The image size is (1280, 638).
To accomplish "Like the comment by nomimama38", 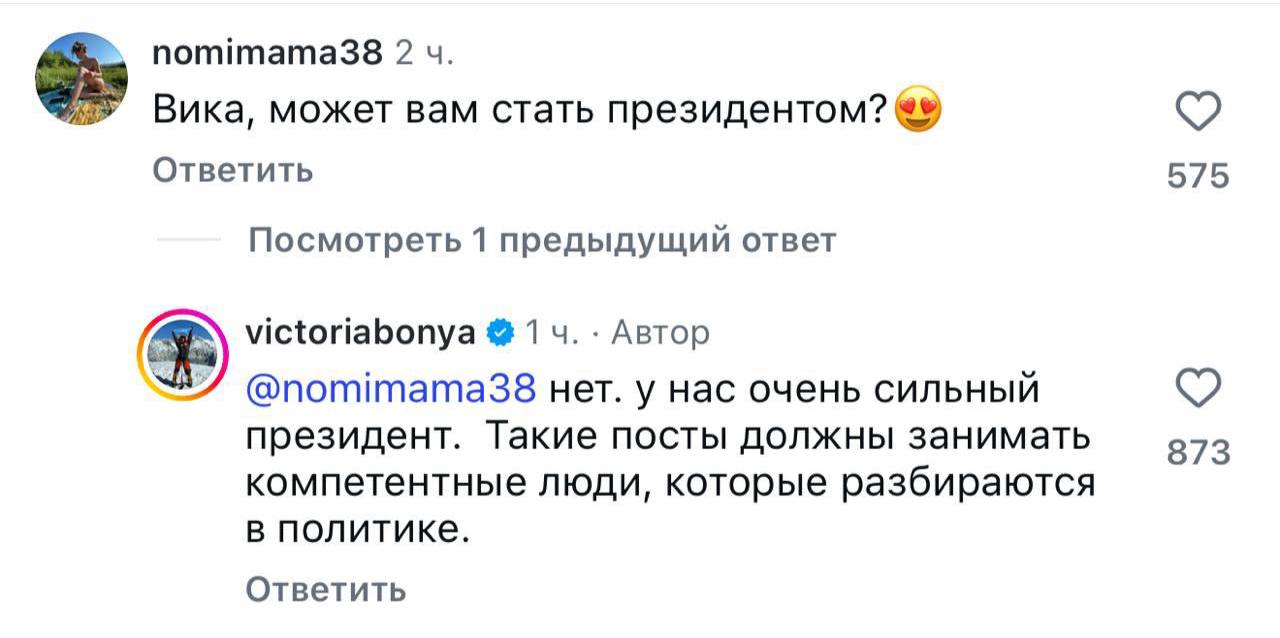I will click(x=1197, y=112).
